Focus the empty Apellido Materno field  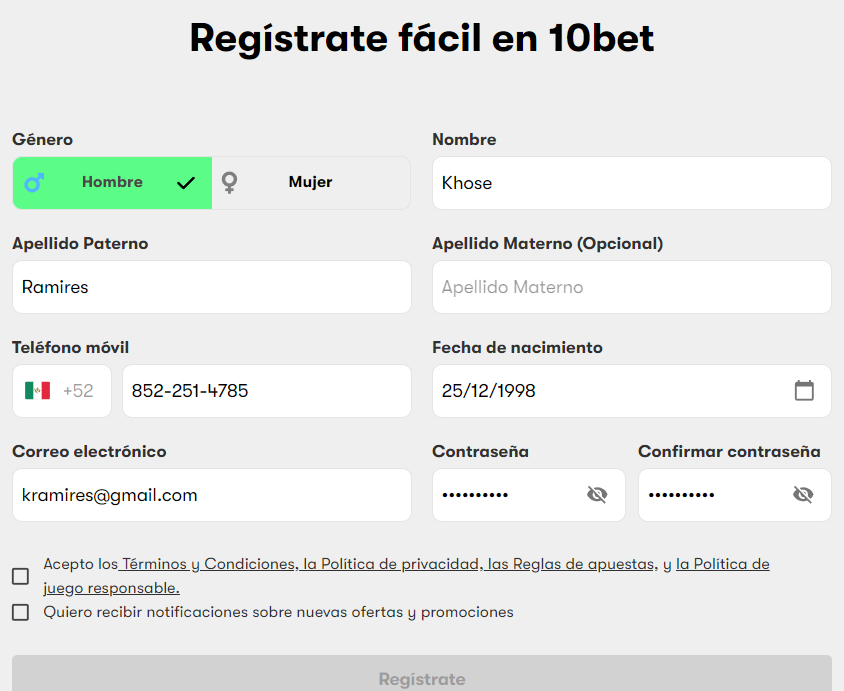(632, 287)
